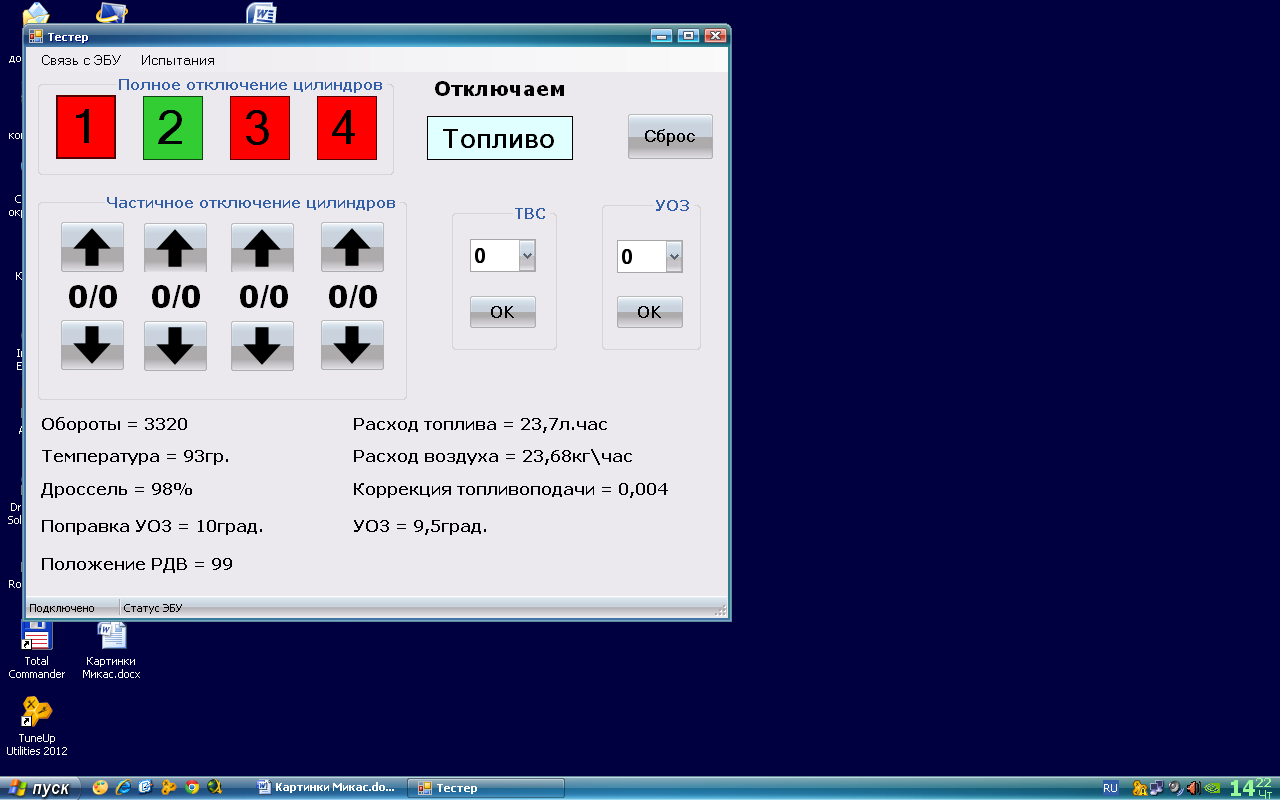Click the Word document icon on the desktop top edge
Image resolution: width=1280 pixels, height=800 pixels.
pos(262,12)
